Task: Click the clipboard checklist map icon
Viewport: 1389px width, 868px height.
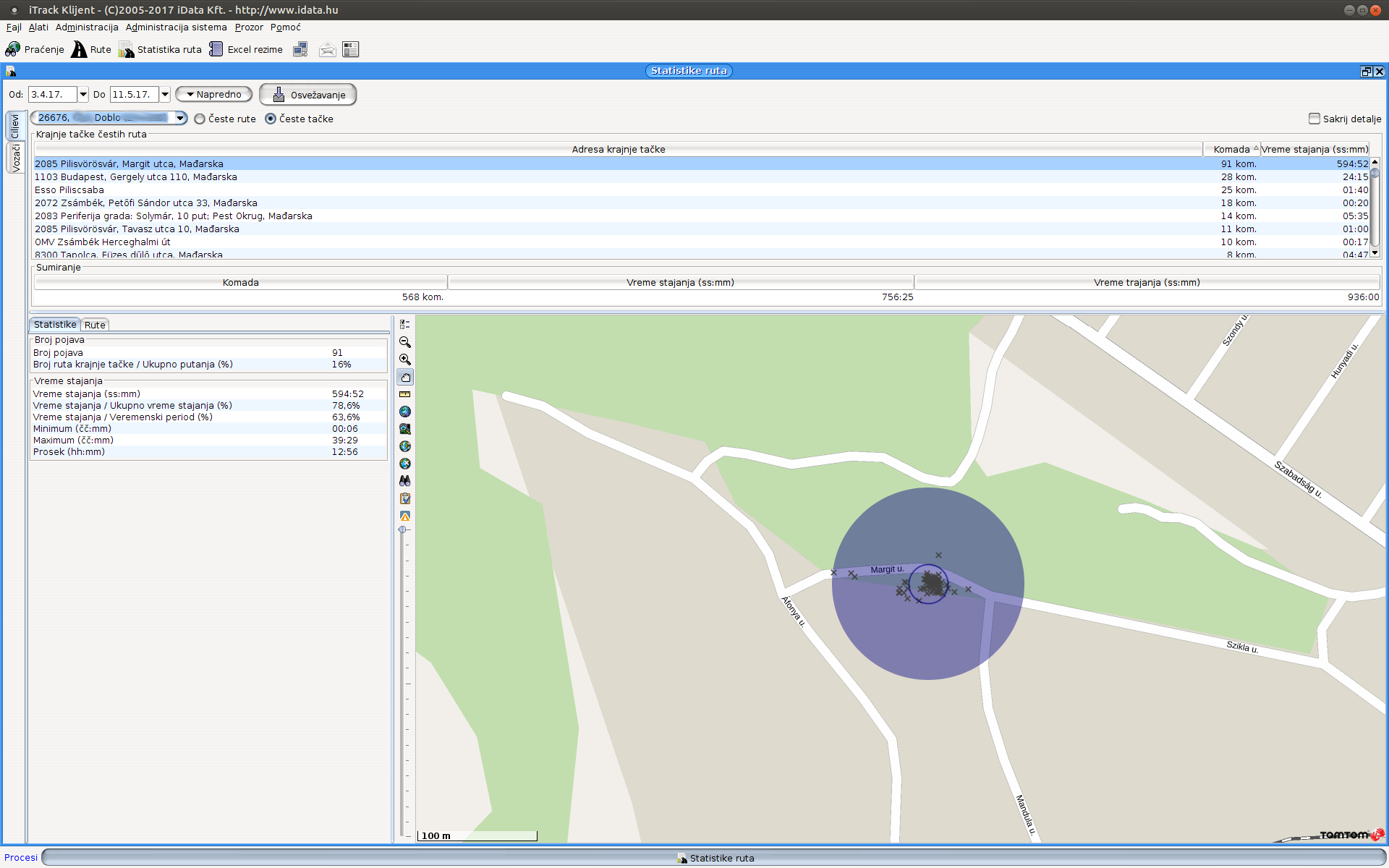Action: point(405,498)
